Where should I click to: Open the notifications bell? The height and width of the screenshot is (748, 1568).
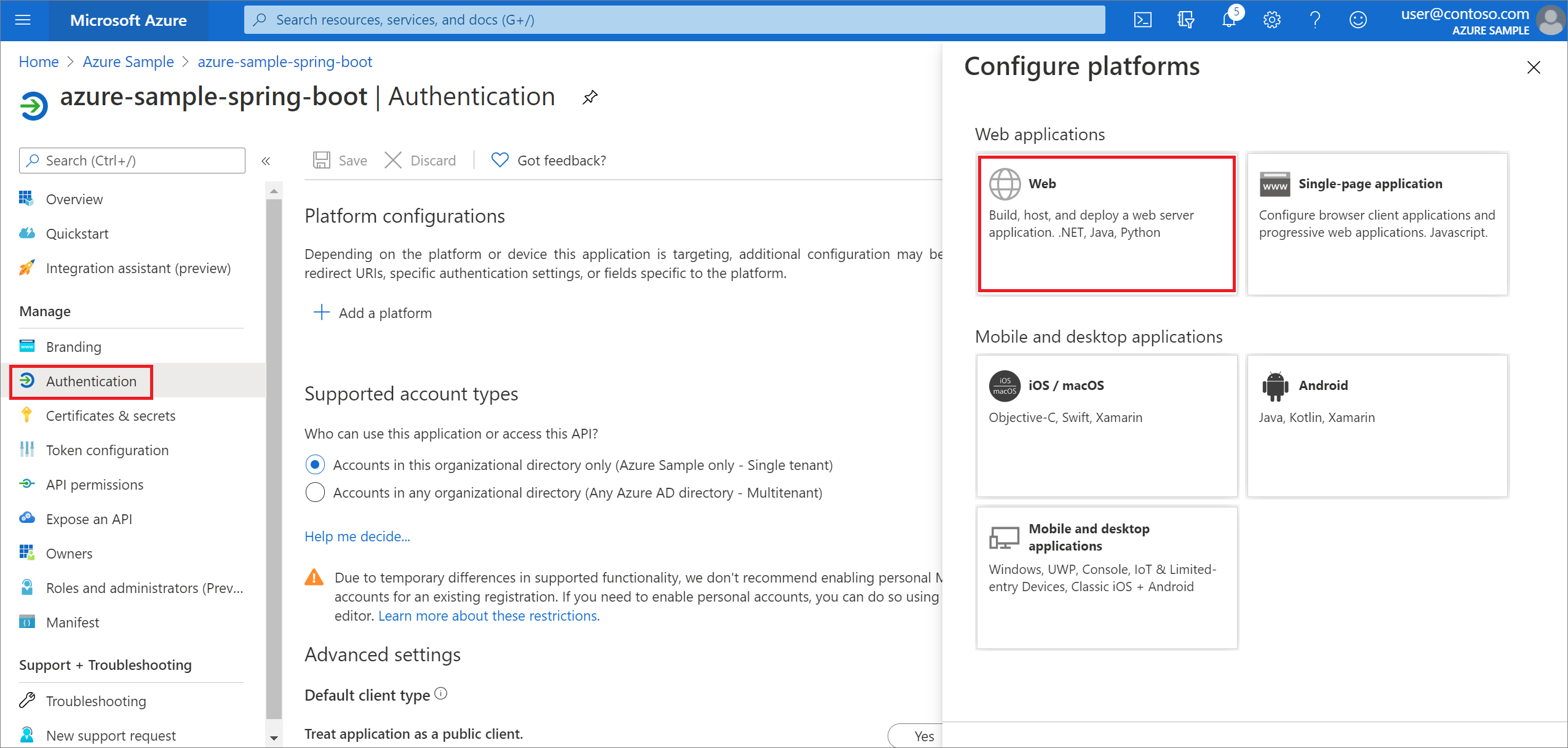(x=1229, y=19)
